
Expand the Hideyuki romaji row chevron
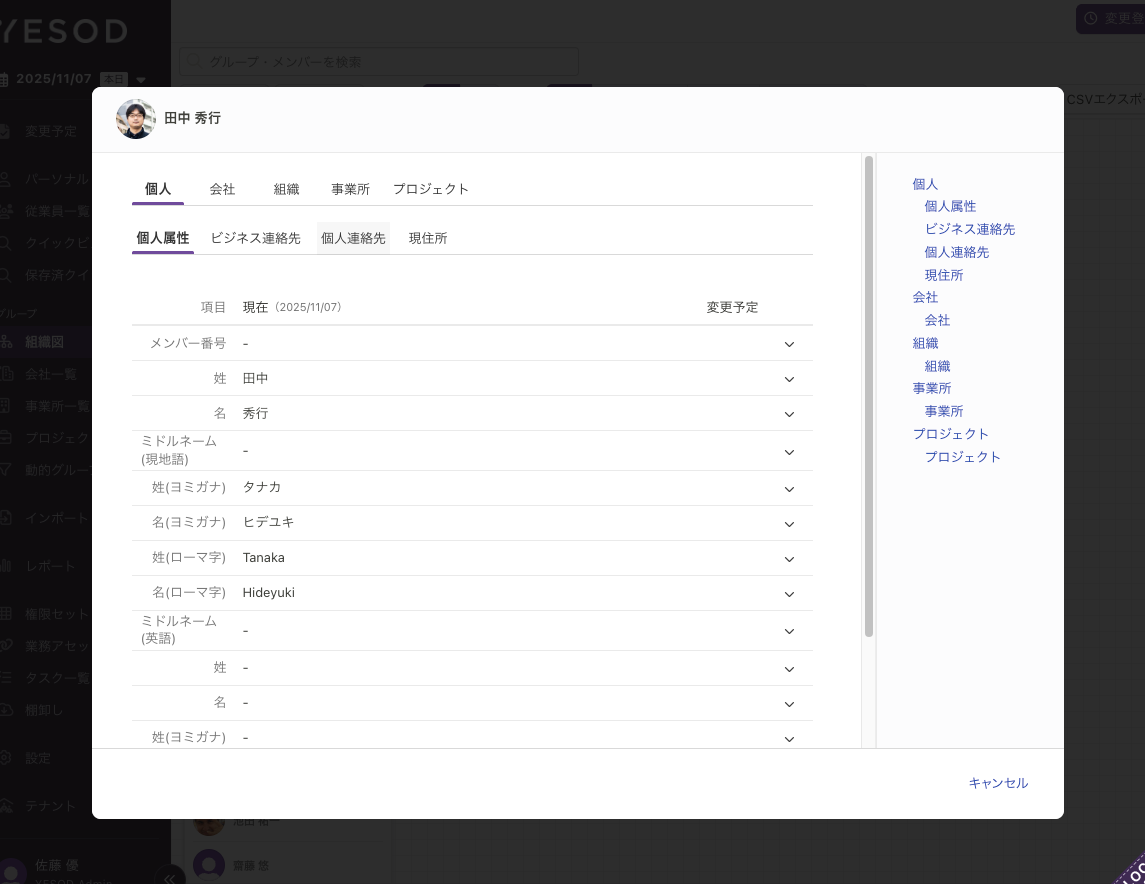coord(789,594)
